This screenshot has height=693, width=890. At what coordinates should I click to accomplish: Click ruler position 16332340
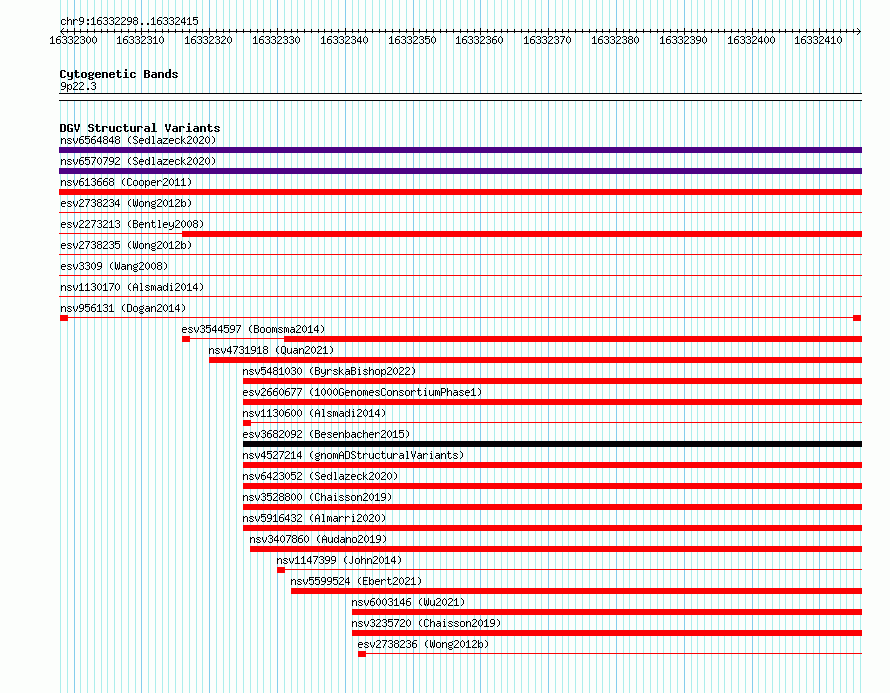point(345,40)
